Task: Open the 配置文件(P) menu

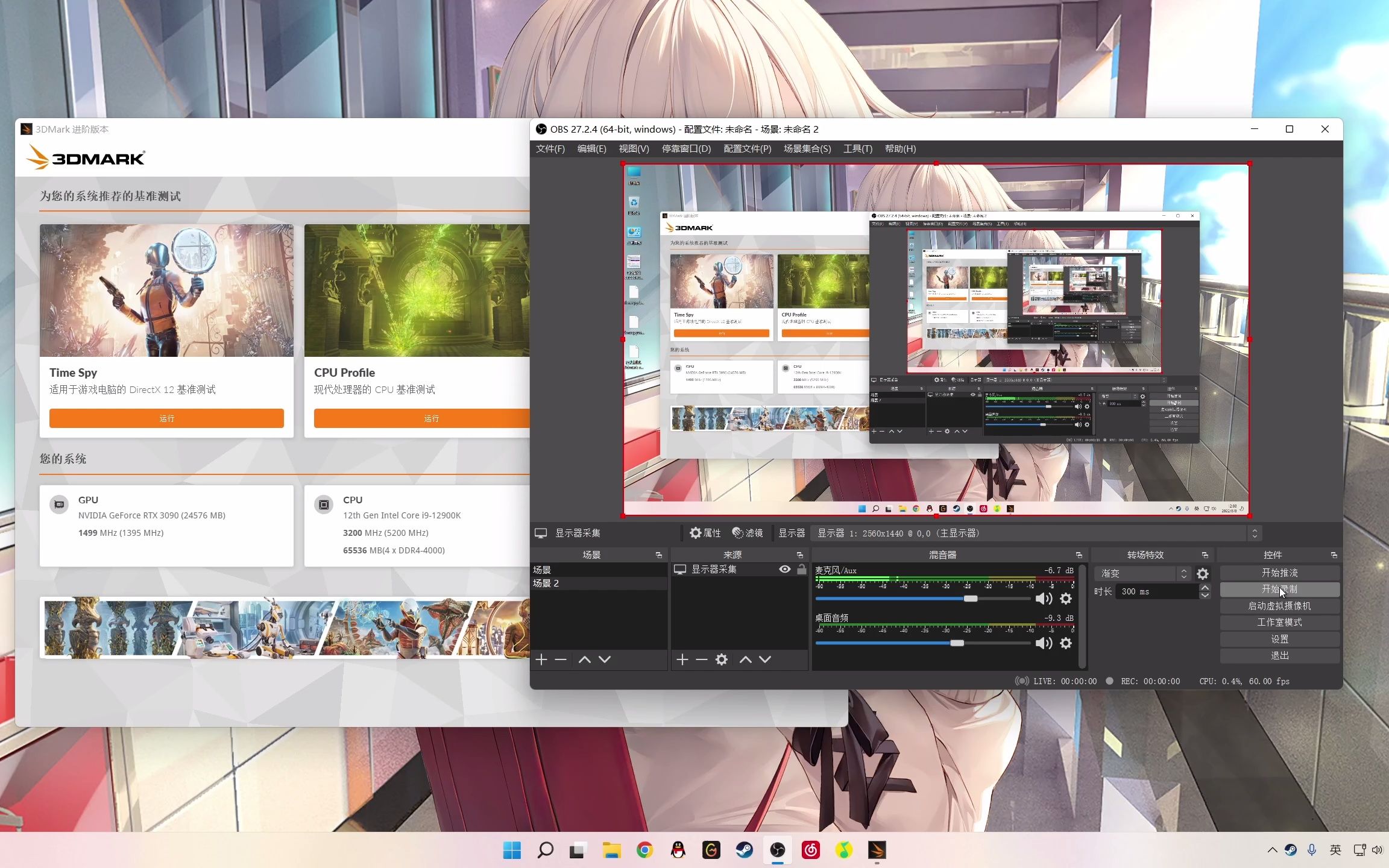Action: click(748, 148)
